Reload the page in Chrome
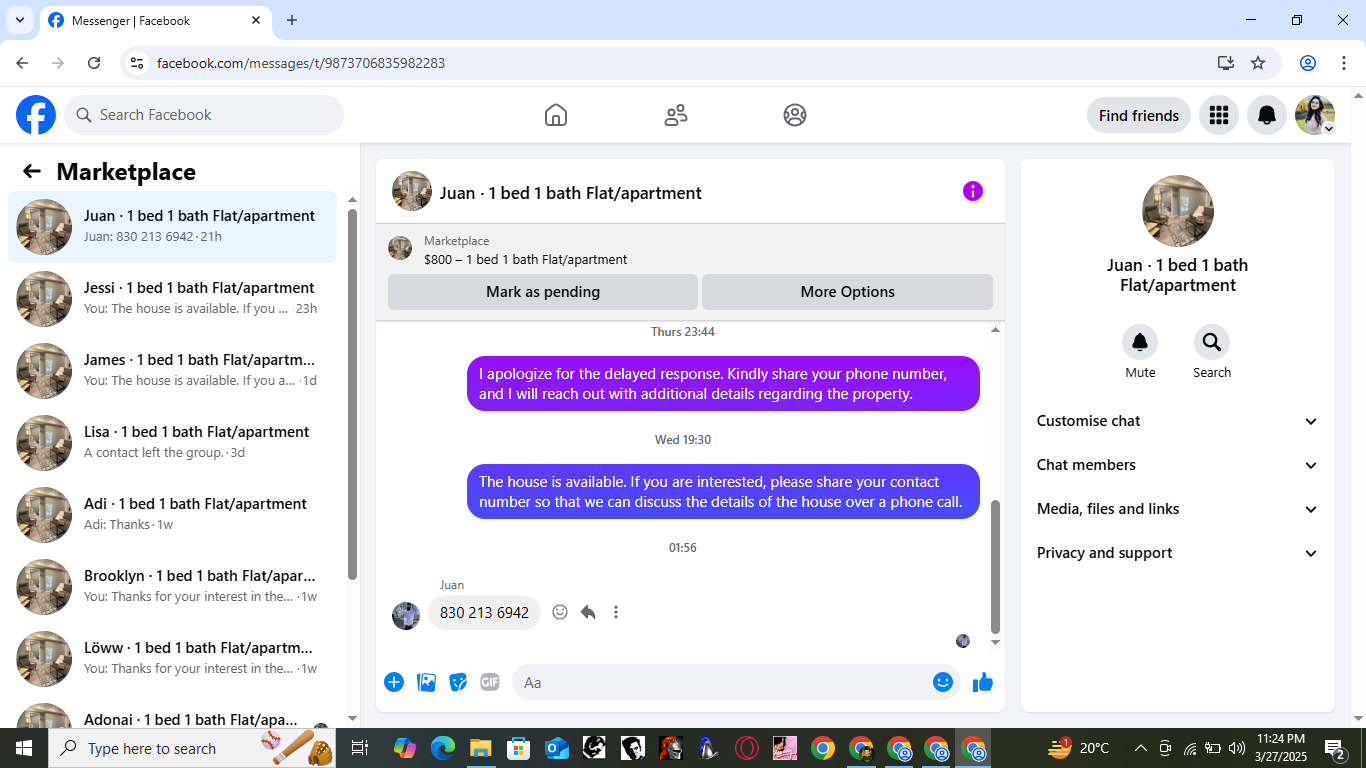 point(94,63)
